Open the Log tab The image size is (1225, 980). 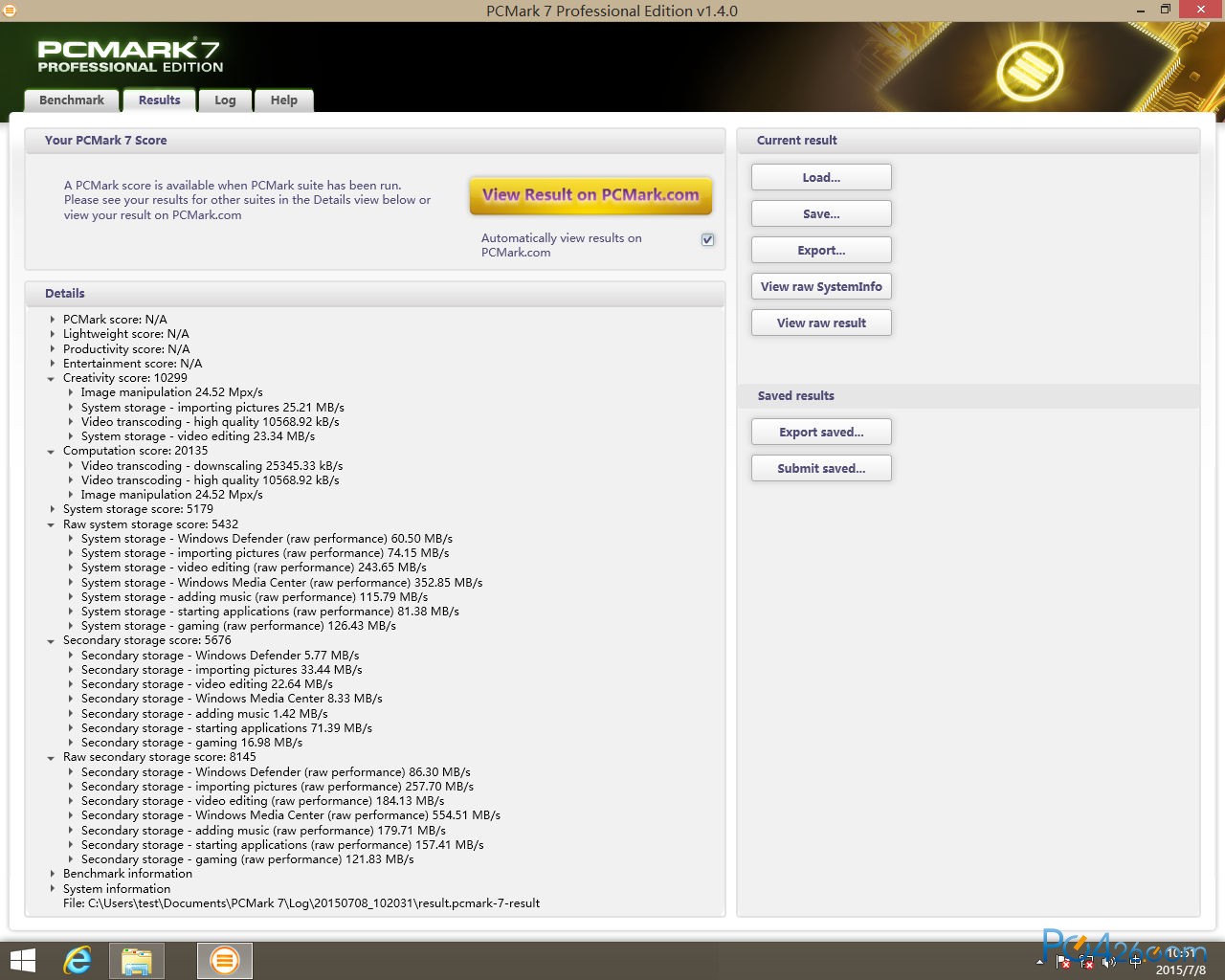tap(225, 100)
